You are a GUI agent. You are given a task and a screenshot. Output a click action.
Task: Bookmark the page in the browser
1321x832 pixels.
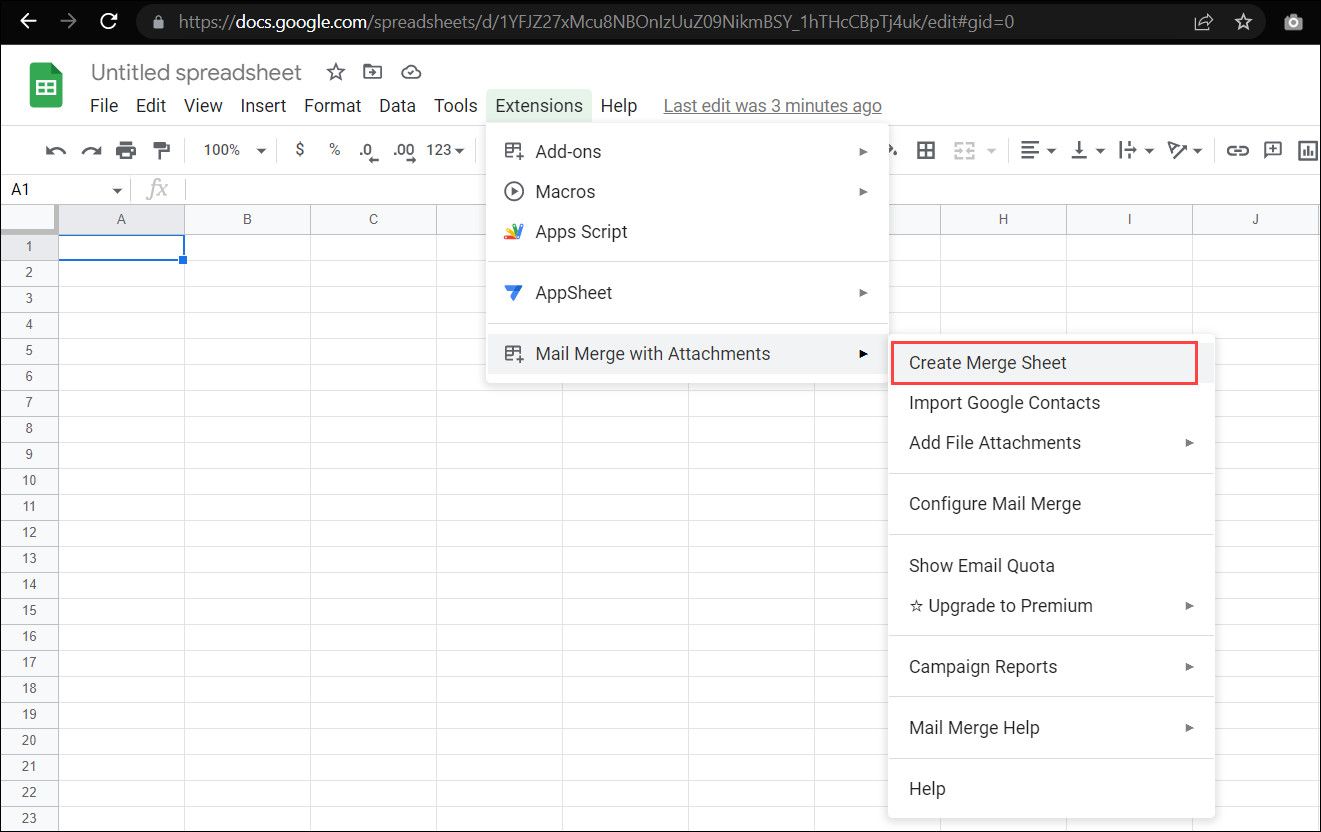pos(1244,21)
